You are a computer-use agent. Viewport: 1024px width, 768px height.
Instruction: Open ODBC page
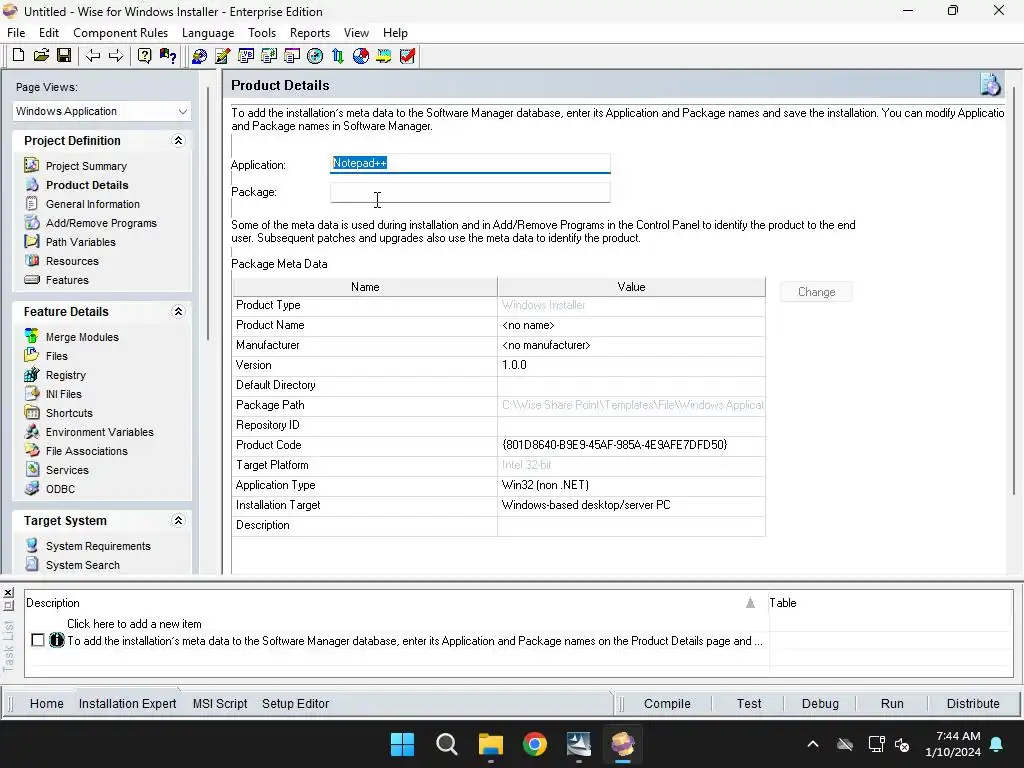[60, 488]
